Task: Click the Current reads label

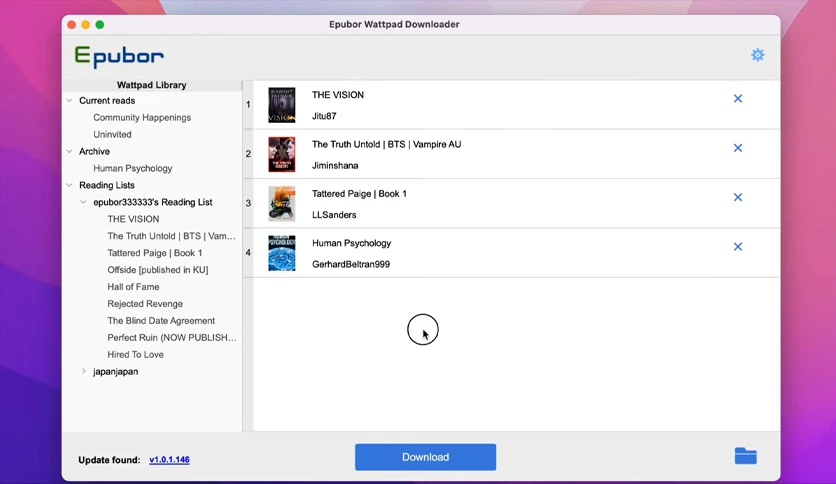Action: tap(107, 100)
